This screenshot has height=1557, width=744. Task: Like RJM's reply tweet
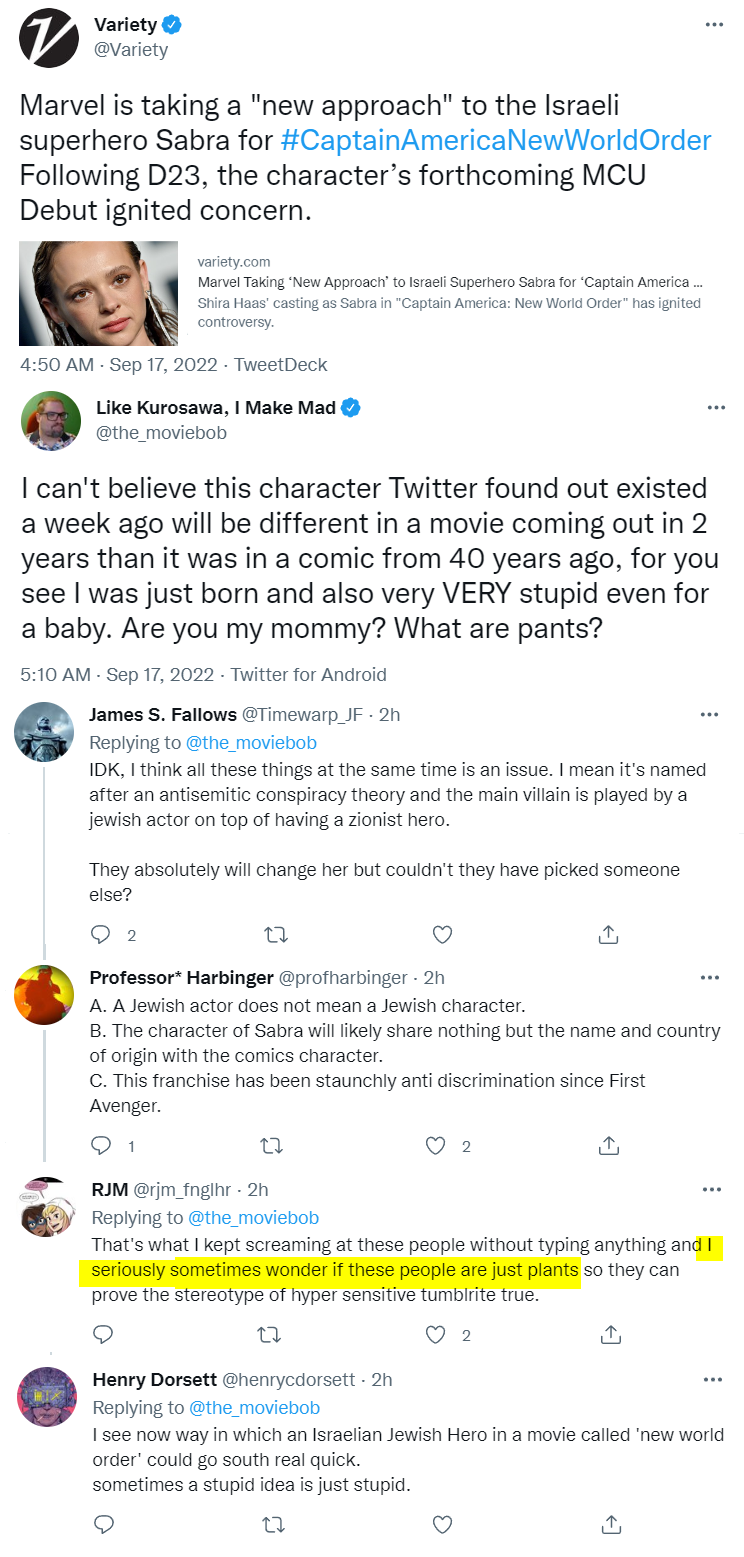435,1335
